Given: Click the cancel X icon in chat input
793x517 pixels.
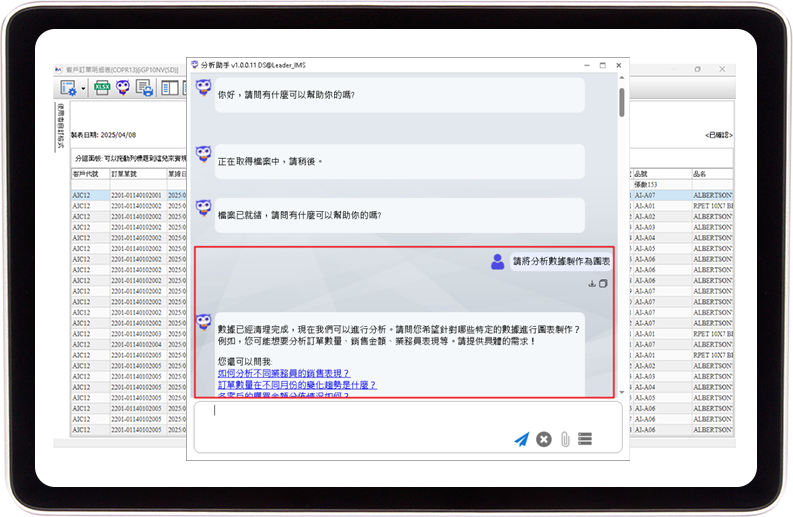Looking at the screenshot, I should click(543, 439).
